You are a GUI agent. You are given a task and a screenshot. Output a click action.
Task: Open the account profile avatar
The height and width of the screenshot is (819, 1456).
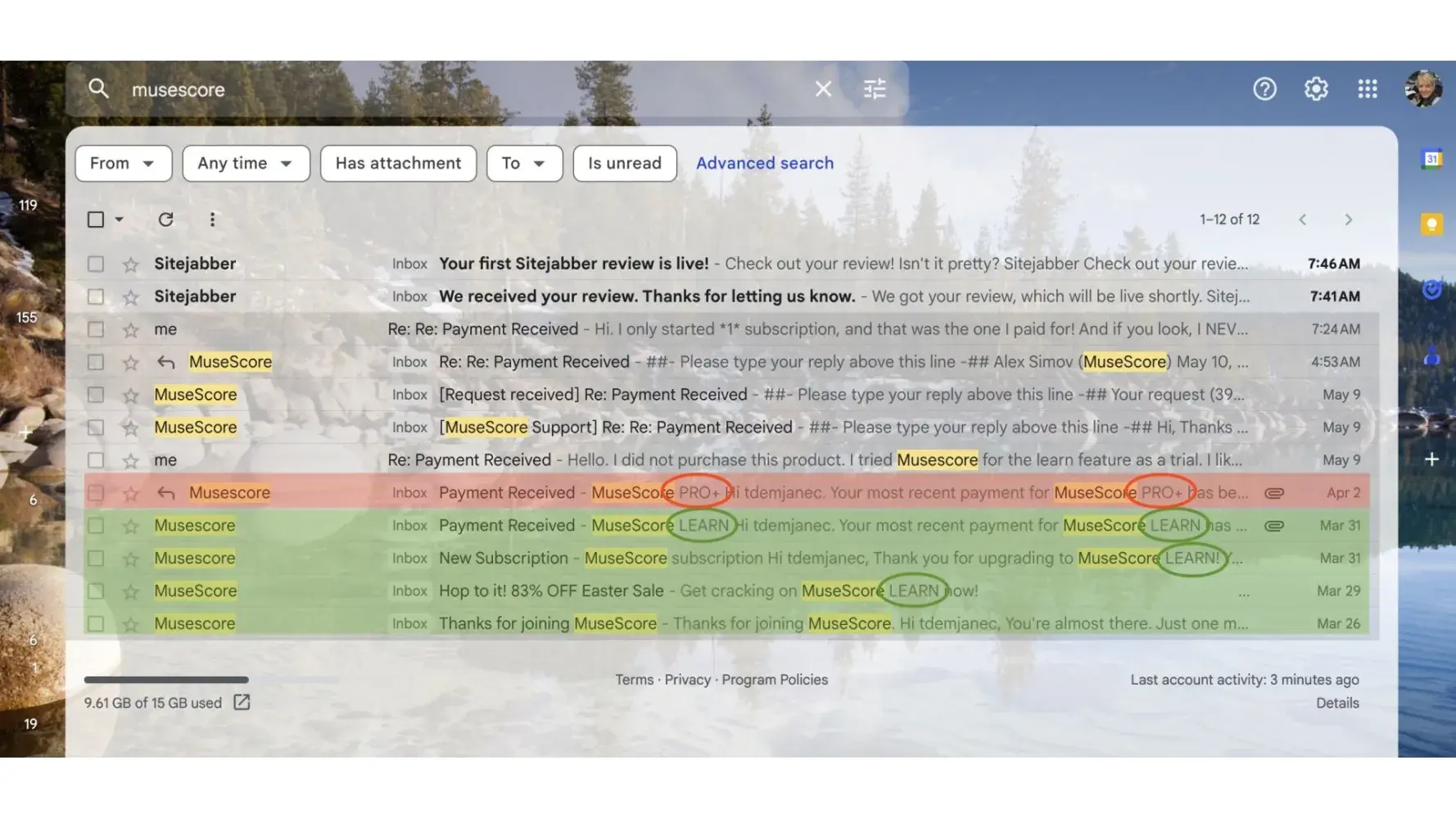pyautogui.click(x=1424, y=88)
